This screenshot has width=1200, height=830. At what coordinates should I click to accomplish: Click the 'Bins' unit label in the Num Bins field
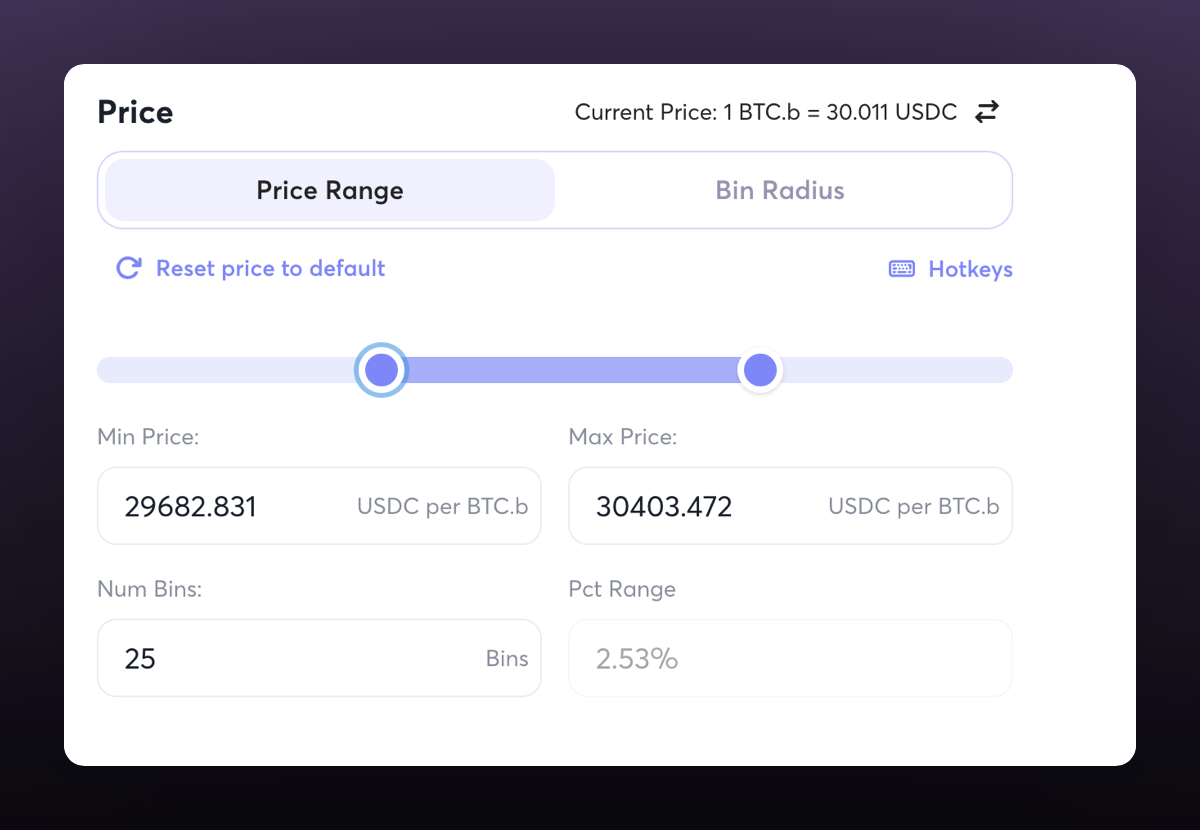[506, 658]
